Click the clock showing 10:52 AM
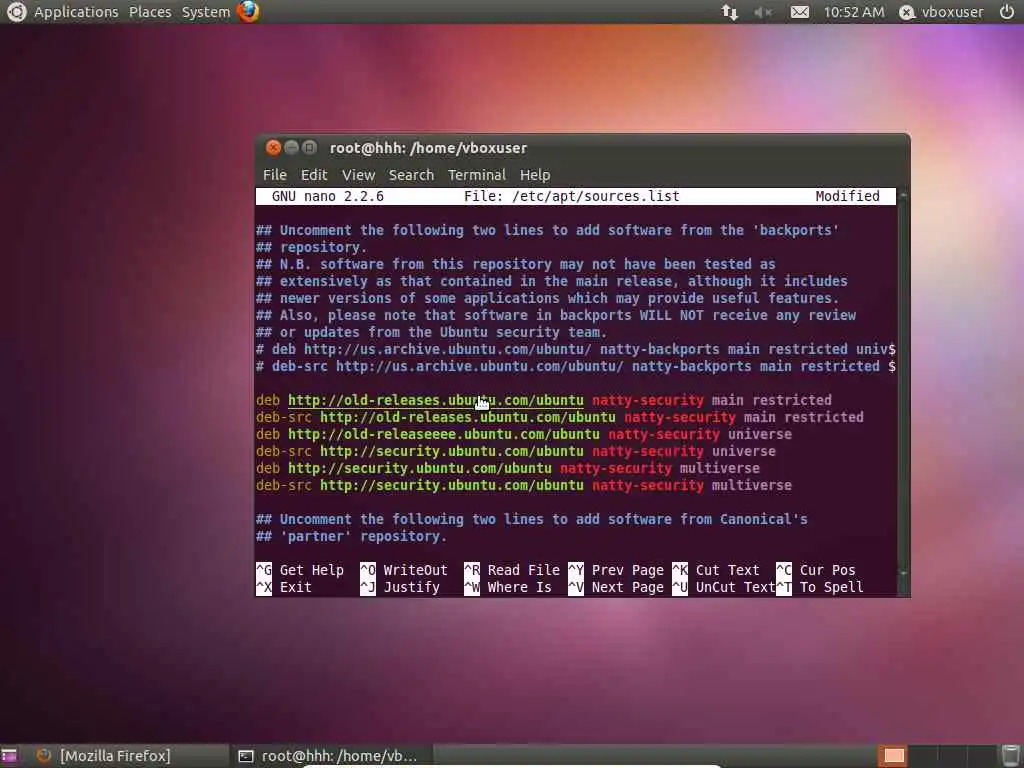This screenshot has width=1024, height=768. (854, 12)
